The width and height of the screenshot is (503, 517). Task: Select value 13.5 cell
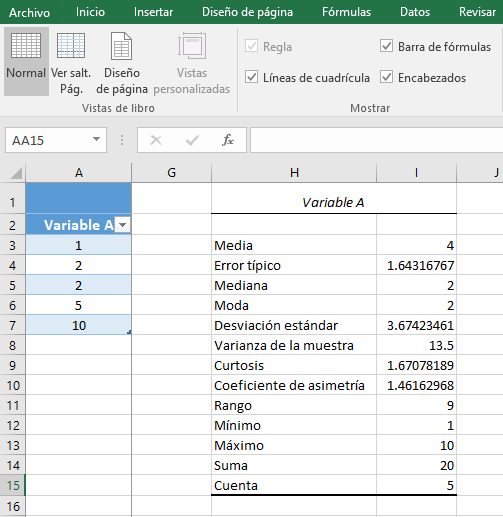pos(416,345)
